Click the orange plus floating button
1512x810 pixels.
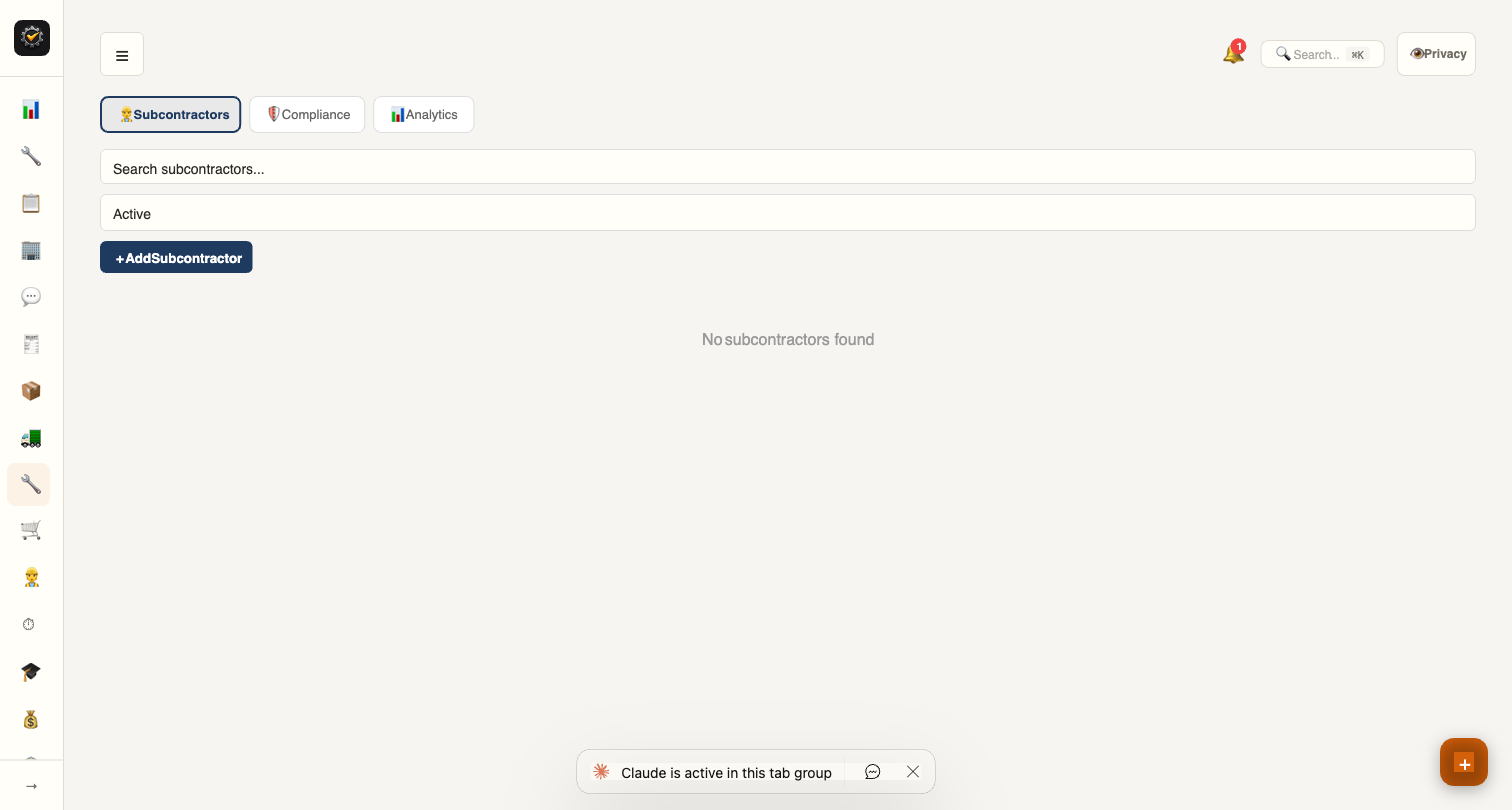(1464, 763)
